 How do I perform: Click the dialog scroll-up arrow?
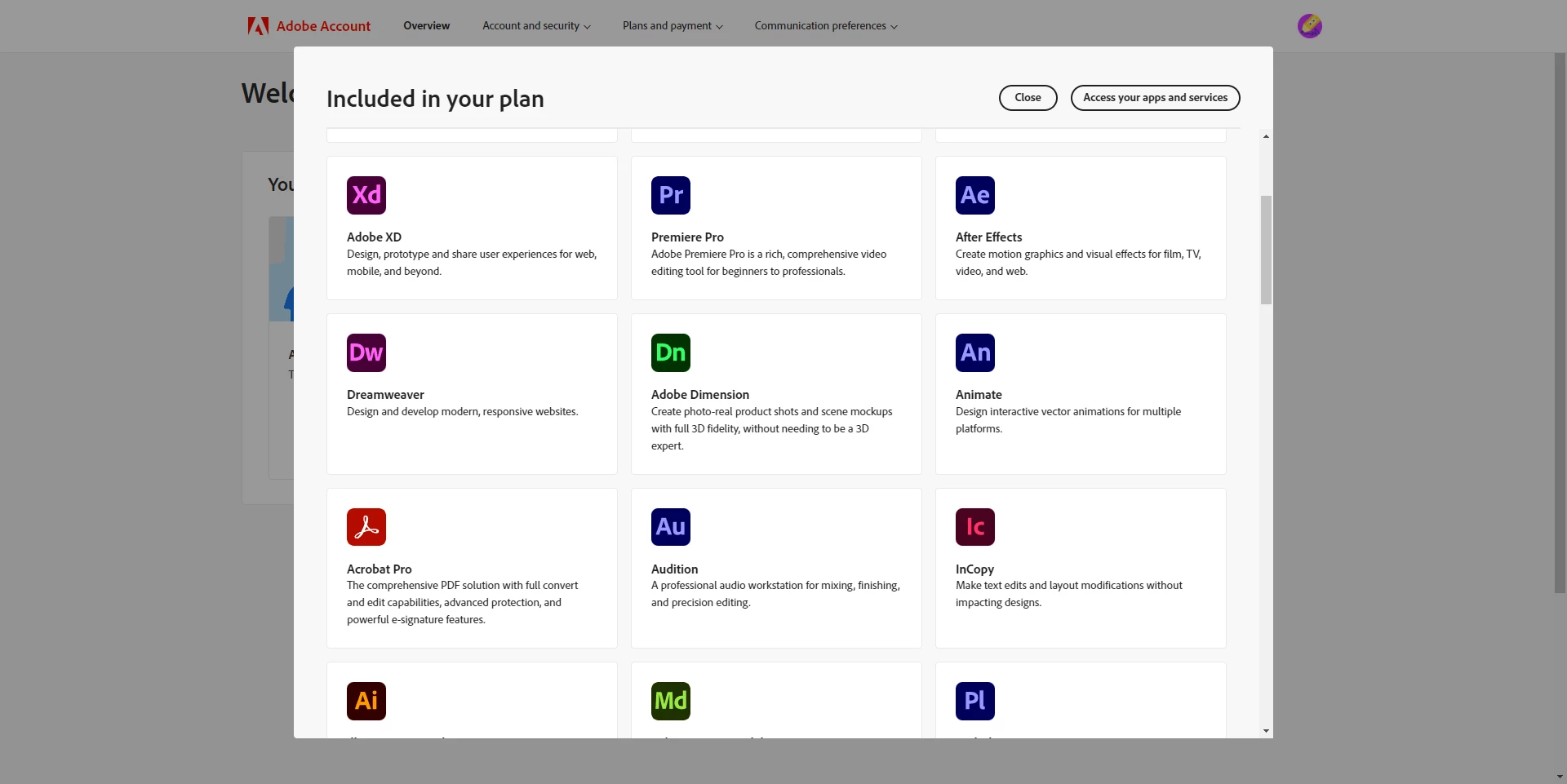pos(1266,136)
